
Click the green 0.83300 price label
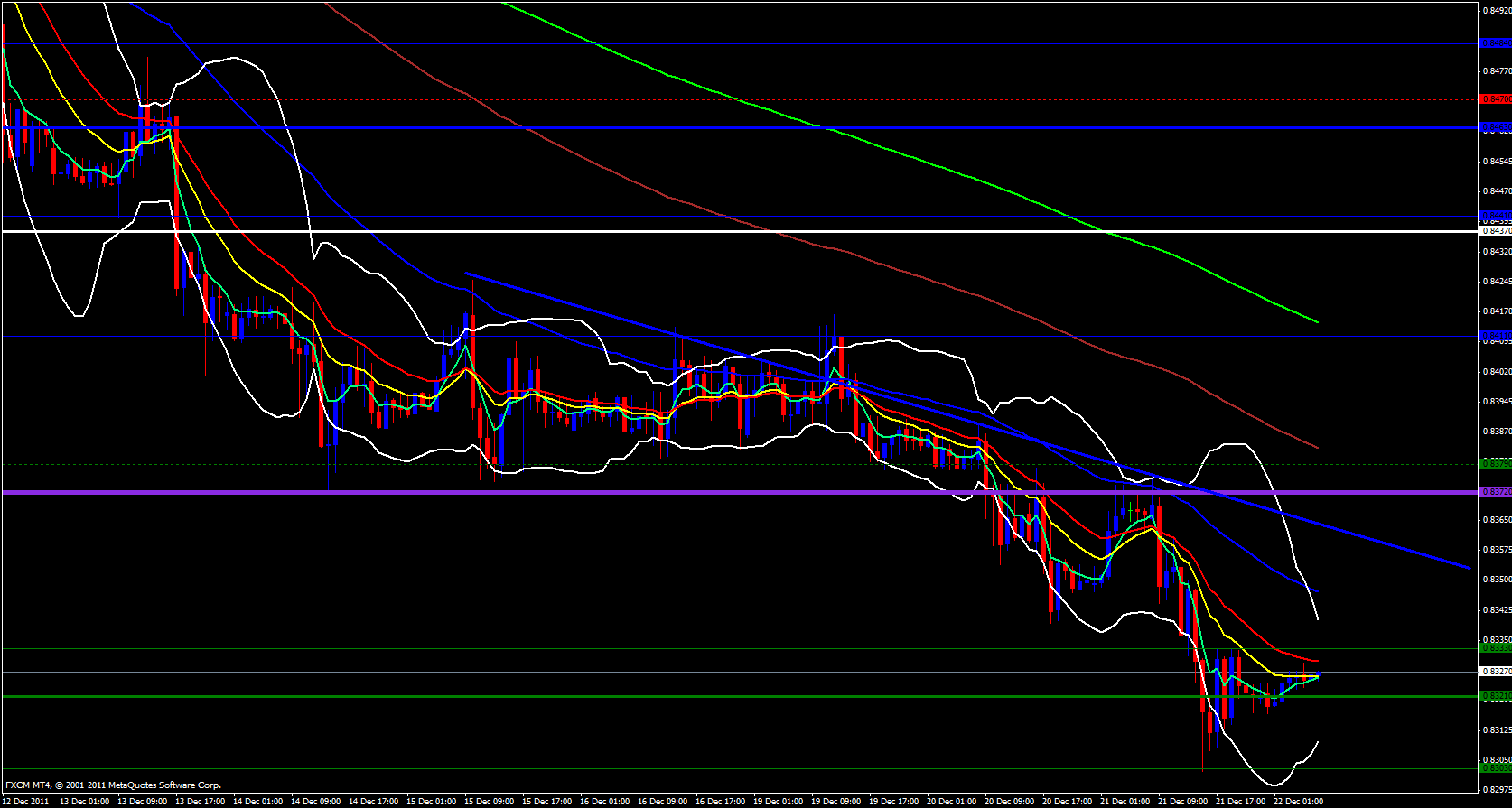click(1495, 648)
